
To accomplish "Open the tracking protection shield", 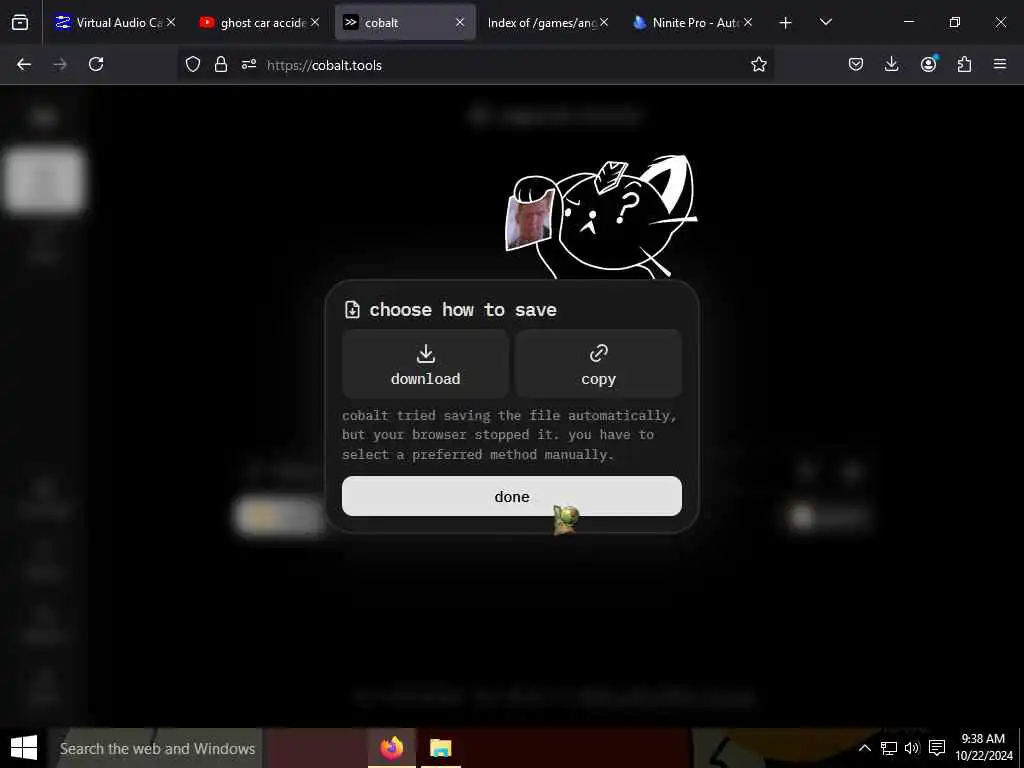I will pos(193,64).
